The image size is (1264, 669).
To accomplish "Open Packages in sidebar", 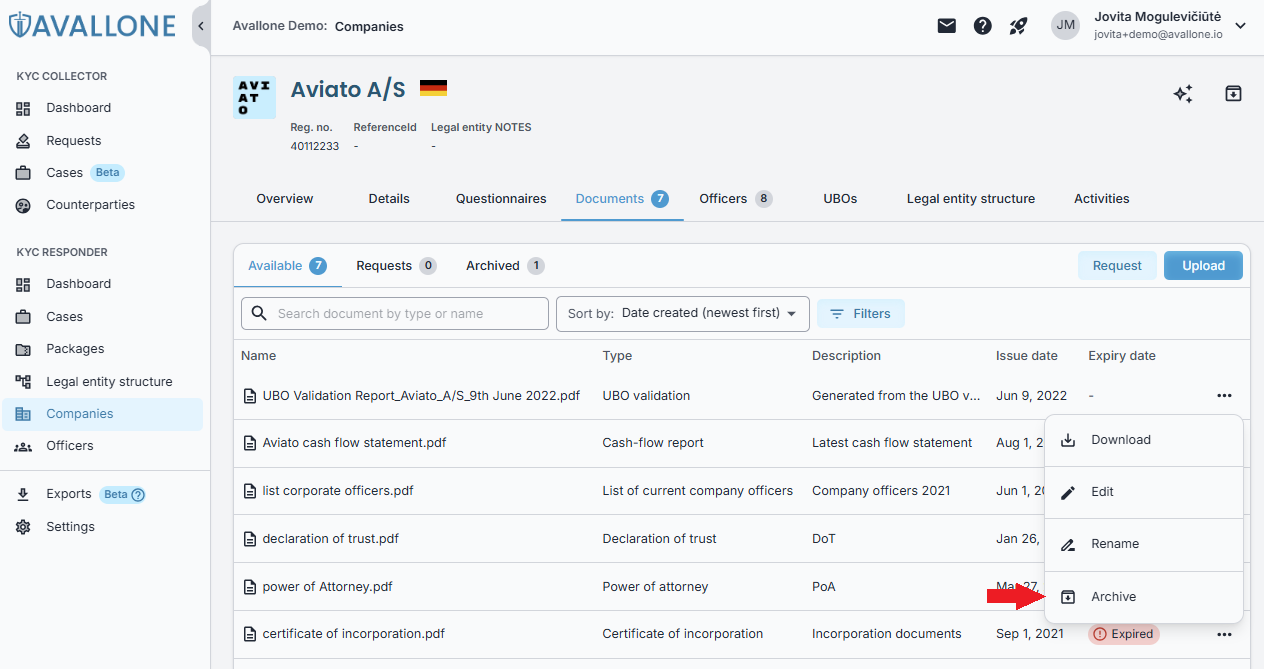I will tap(75, 349).
